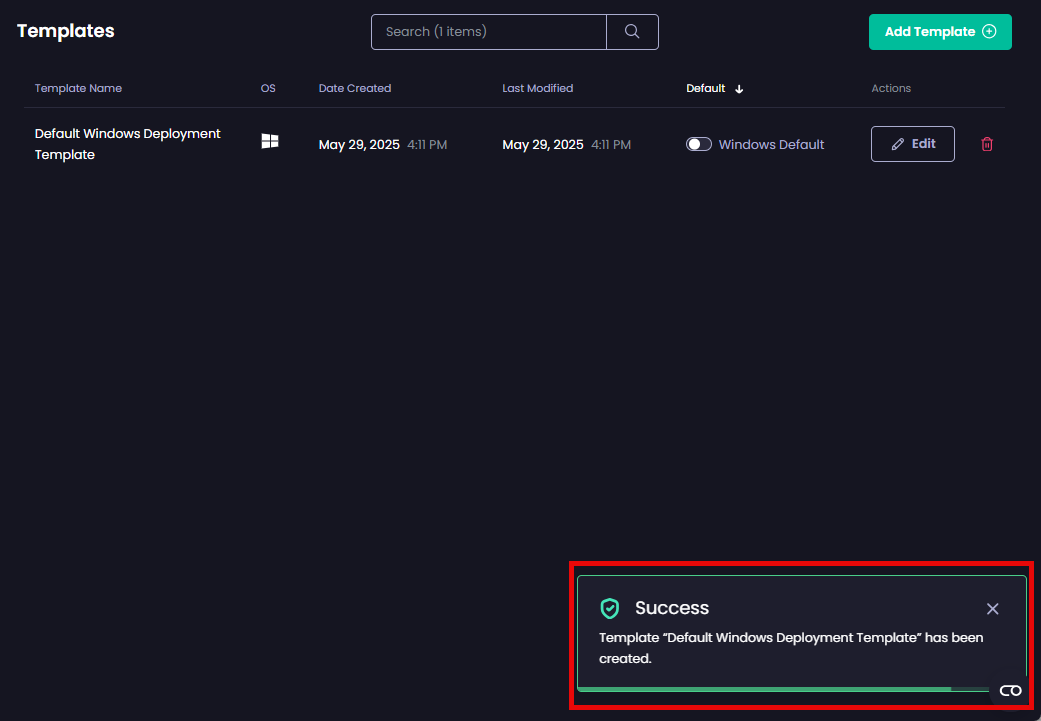
Task: Click the link-shaped widget icon below the notification
Action: (x=1010, y=691)
